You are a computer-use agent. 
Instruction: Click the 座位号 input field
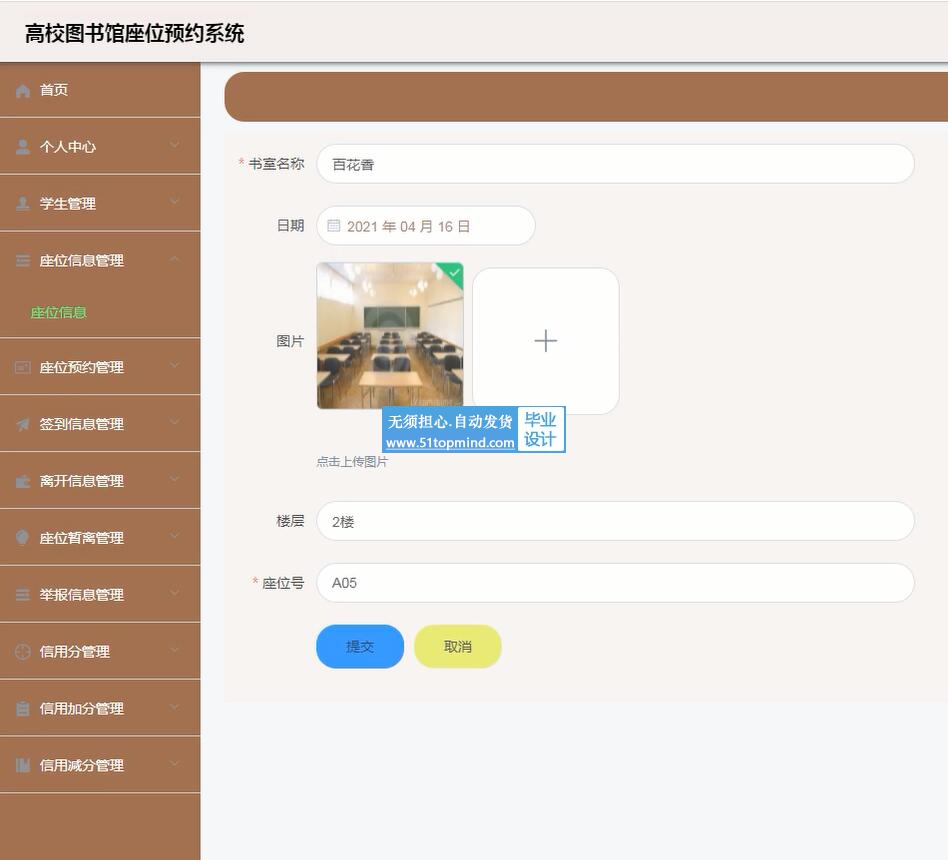(x=615, y=583)
